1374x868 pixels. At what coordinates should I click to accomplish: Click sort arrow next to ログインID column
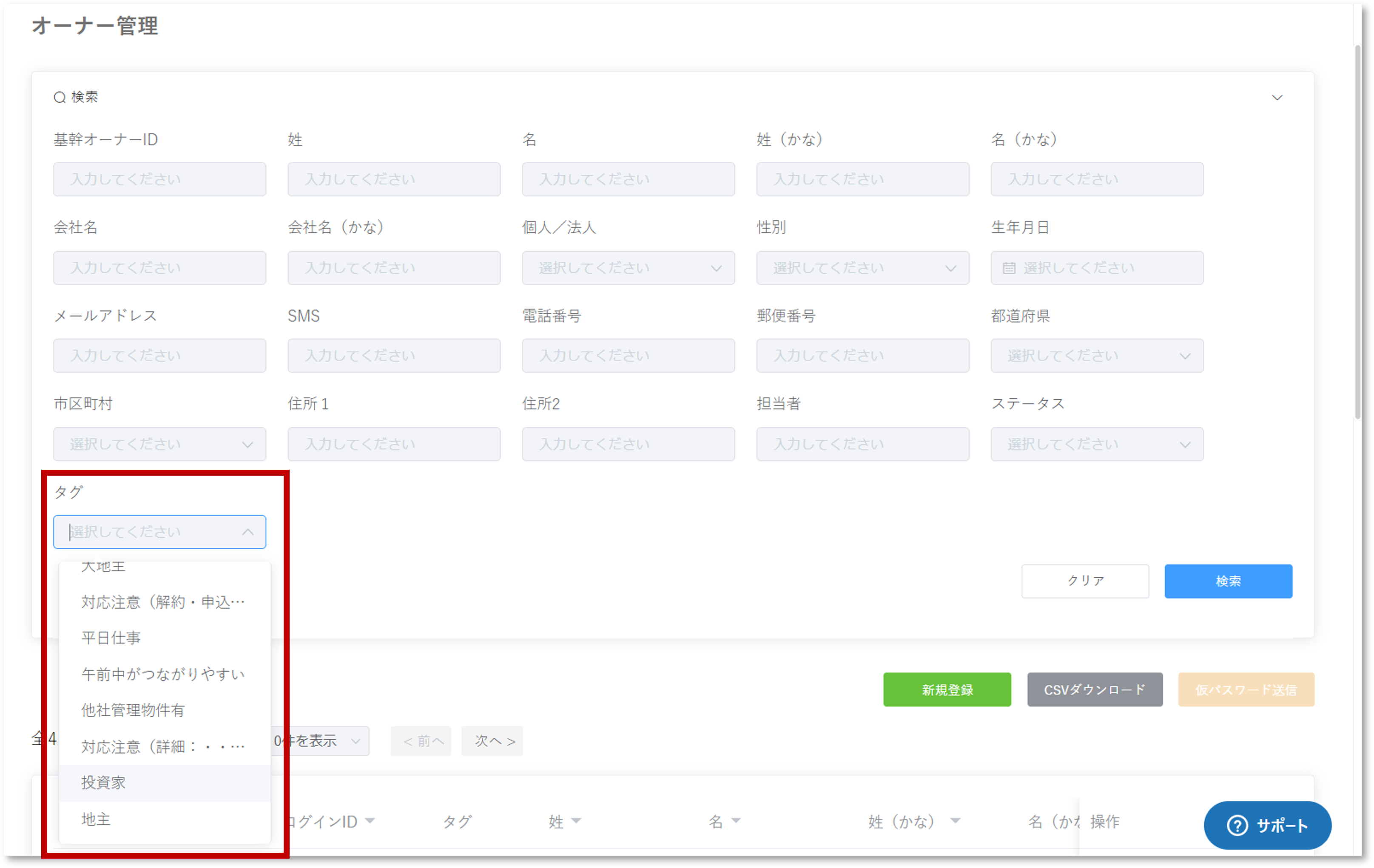(x=370, y=821)
